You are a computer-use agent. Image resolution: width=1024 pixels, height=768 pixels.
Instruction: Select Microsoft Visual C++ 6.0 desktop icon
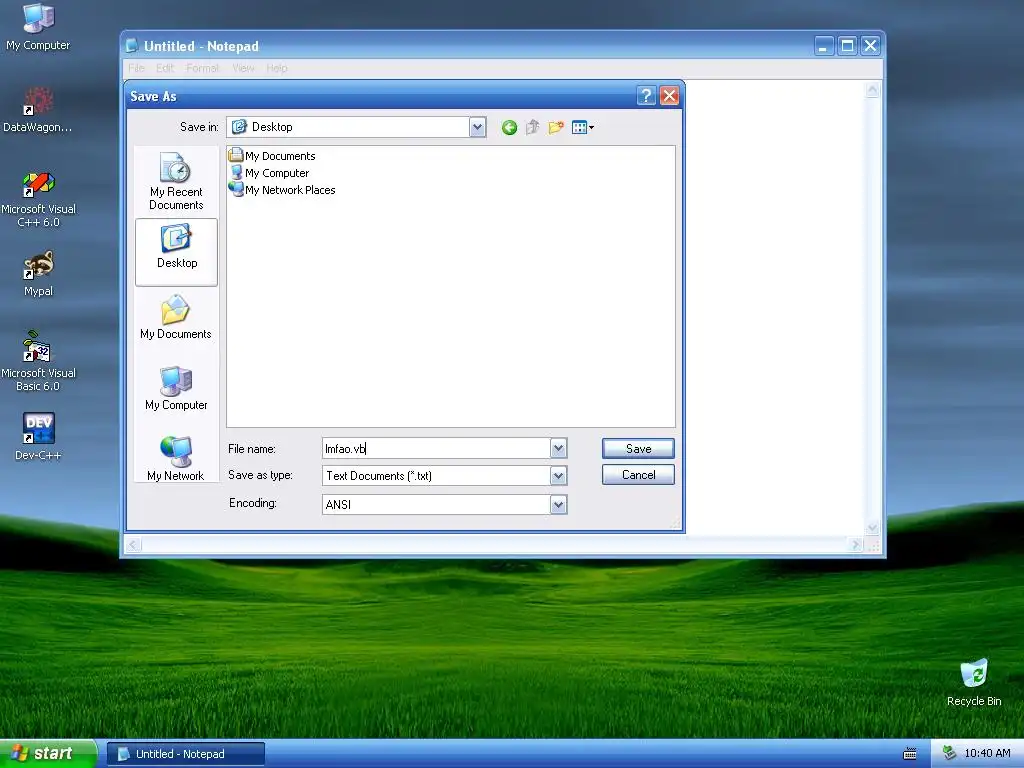tap(38, 199)
